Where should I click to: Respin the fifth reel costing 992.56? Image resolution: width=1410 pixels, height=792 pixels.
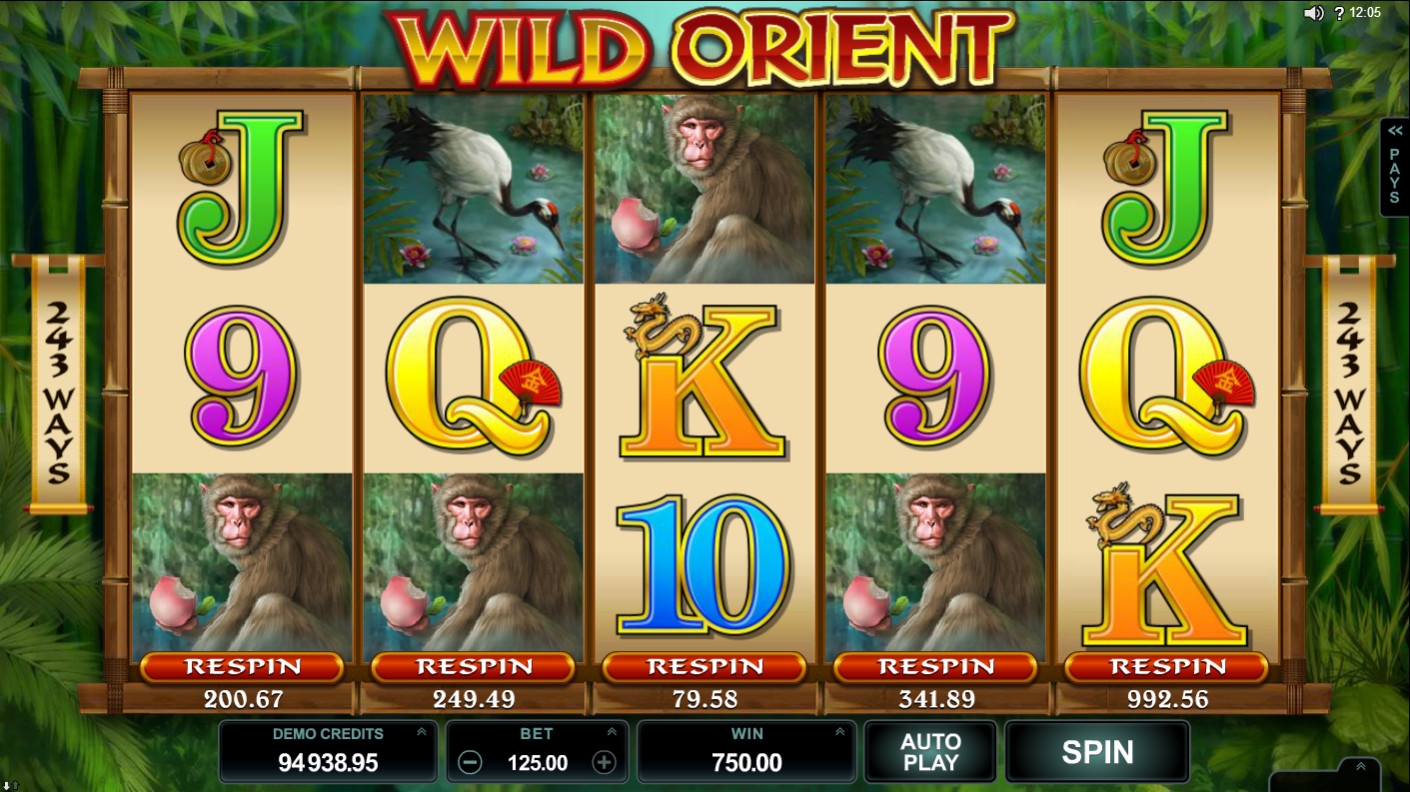(1166, 667)
